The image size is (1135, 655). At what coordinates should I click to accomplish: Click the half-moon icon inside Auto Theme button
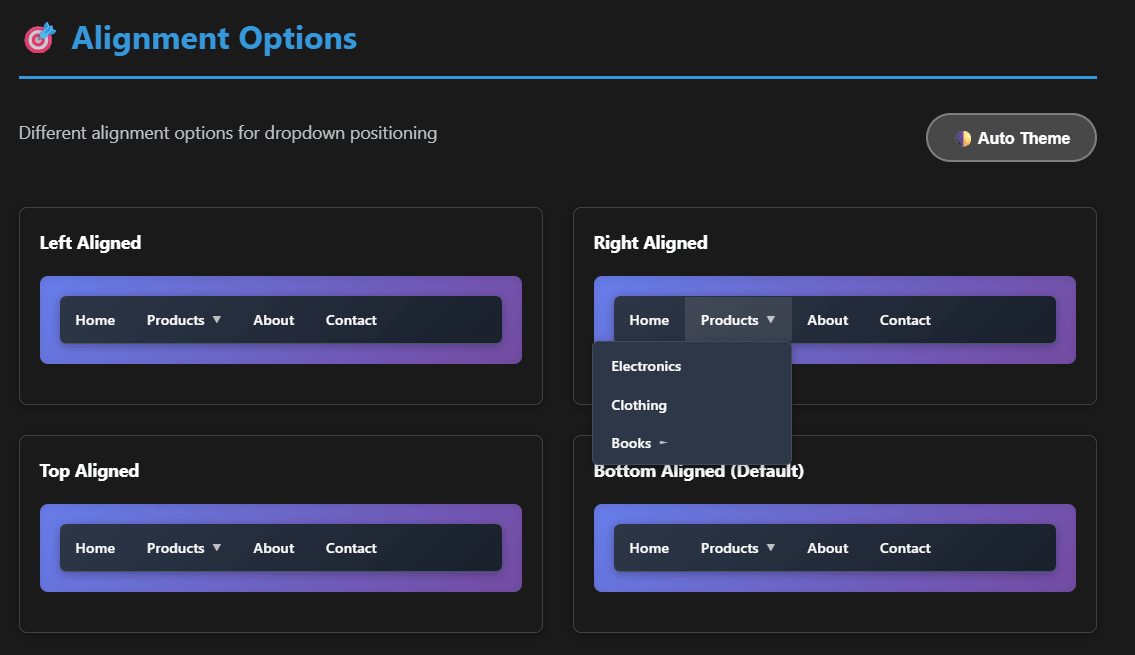coord(965,138)
